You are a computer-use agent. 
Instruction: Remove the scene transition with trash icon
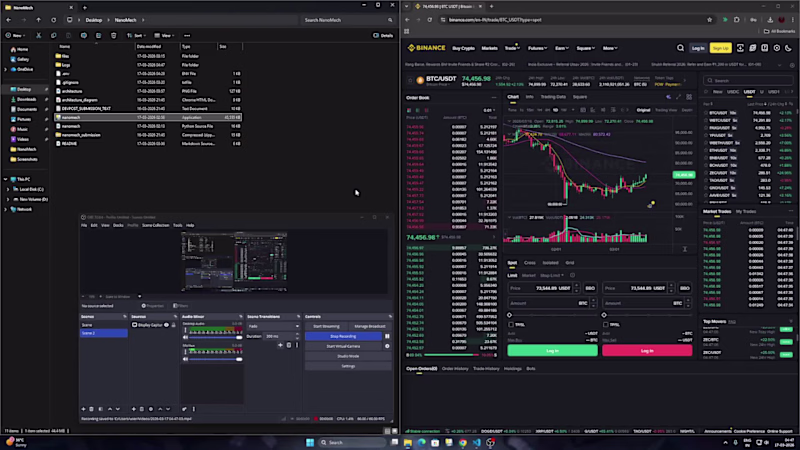[288, 345]
